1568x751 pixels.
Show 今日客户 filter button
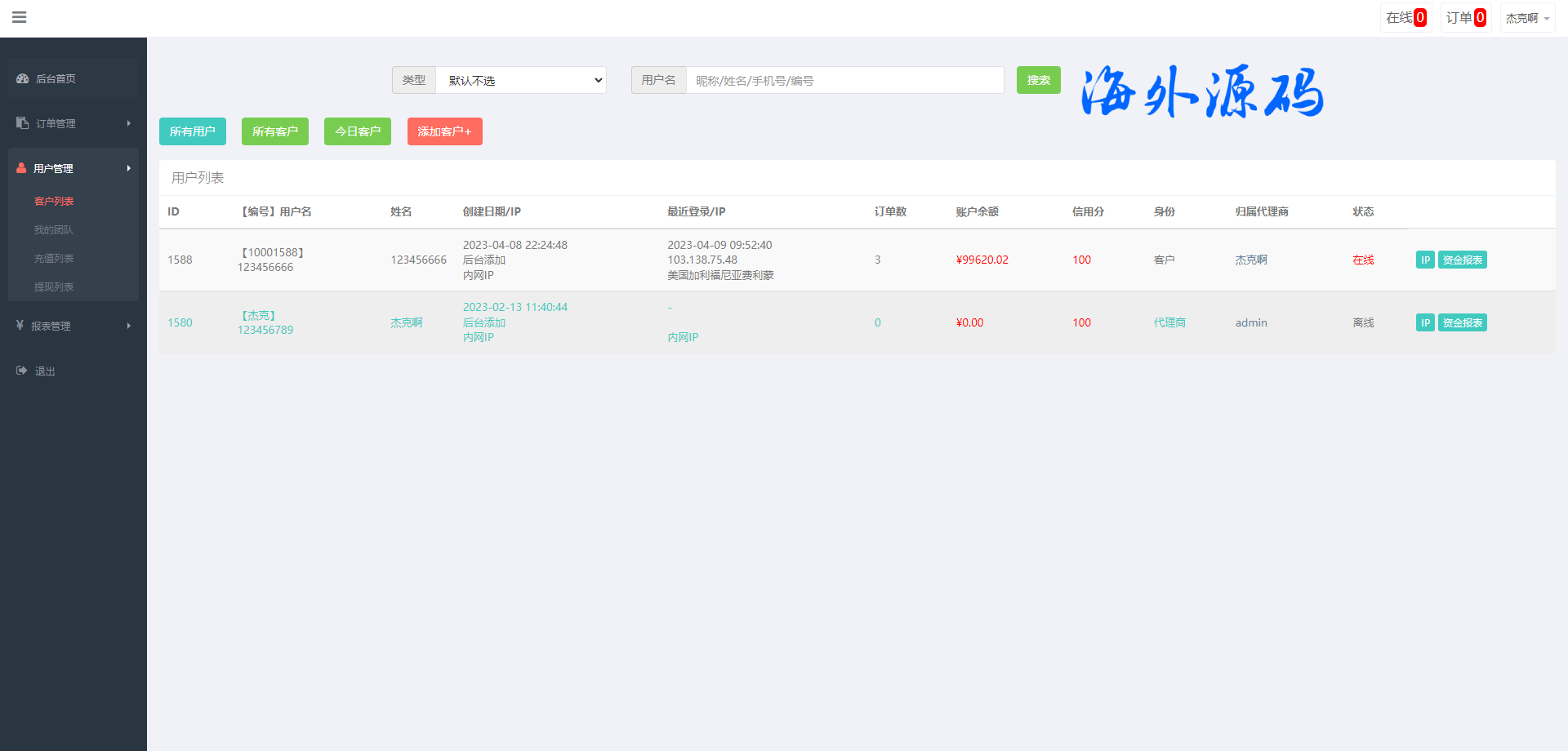[357, 131]
